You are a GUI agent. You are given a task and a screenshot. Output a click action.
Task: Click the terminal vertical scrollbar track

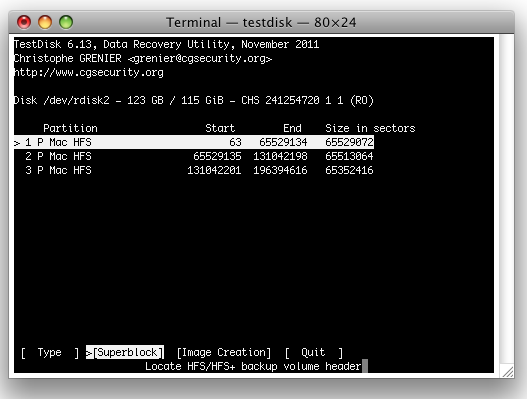(506, 199)
